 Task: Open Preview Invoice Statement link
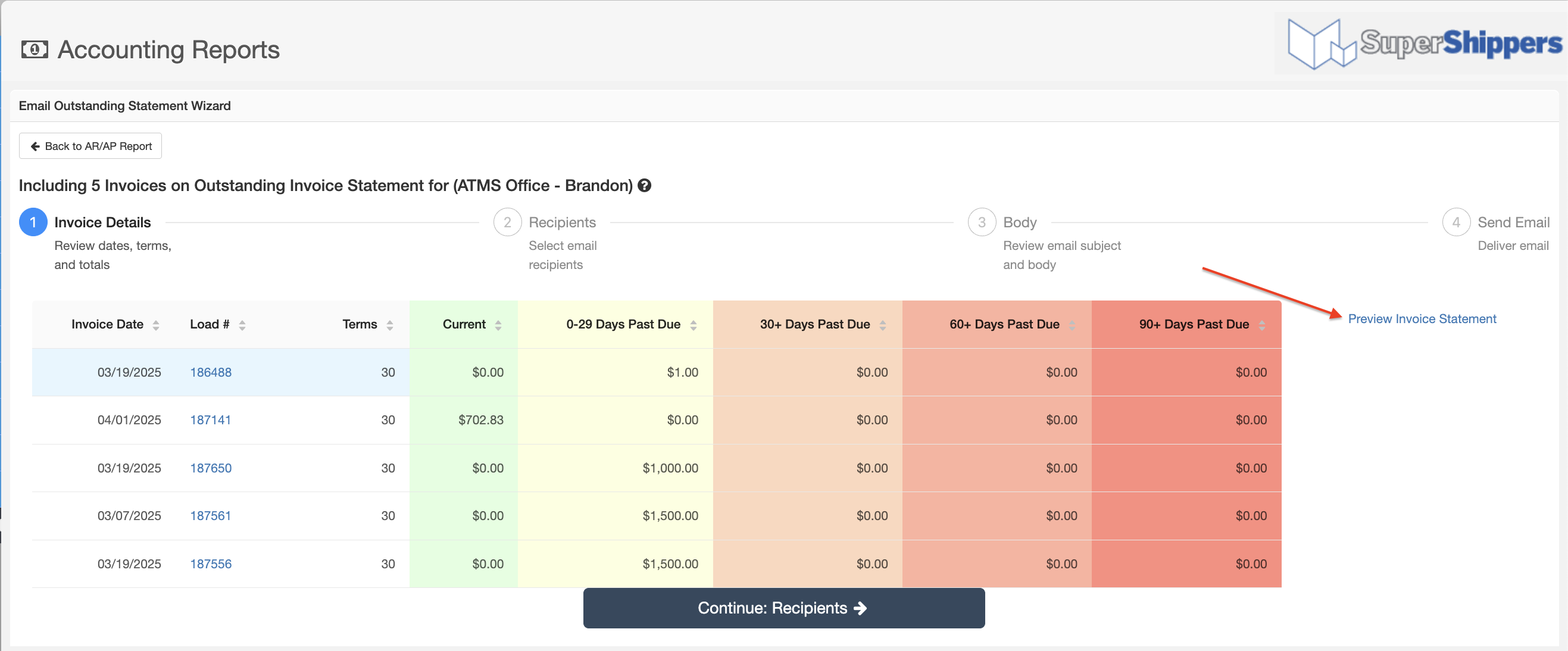click(1422, 319)
